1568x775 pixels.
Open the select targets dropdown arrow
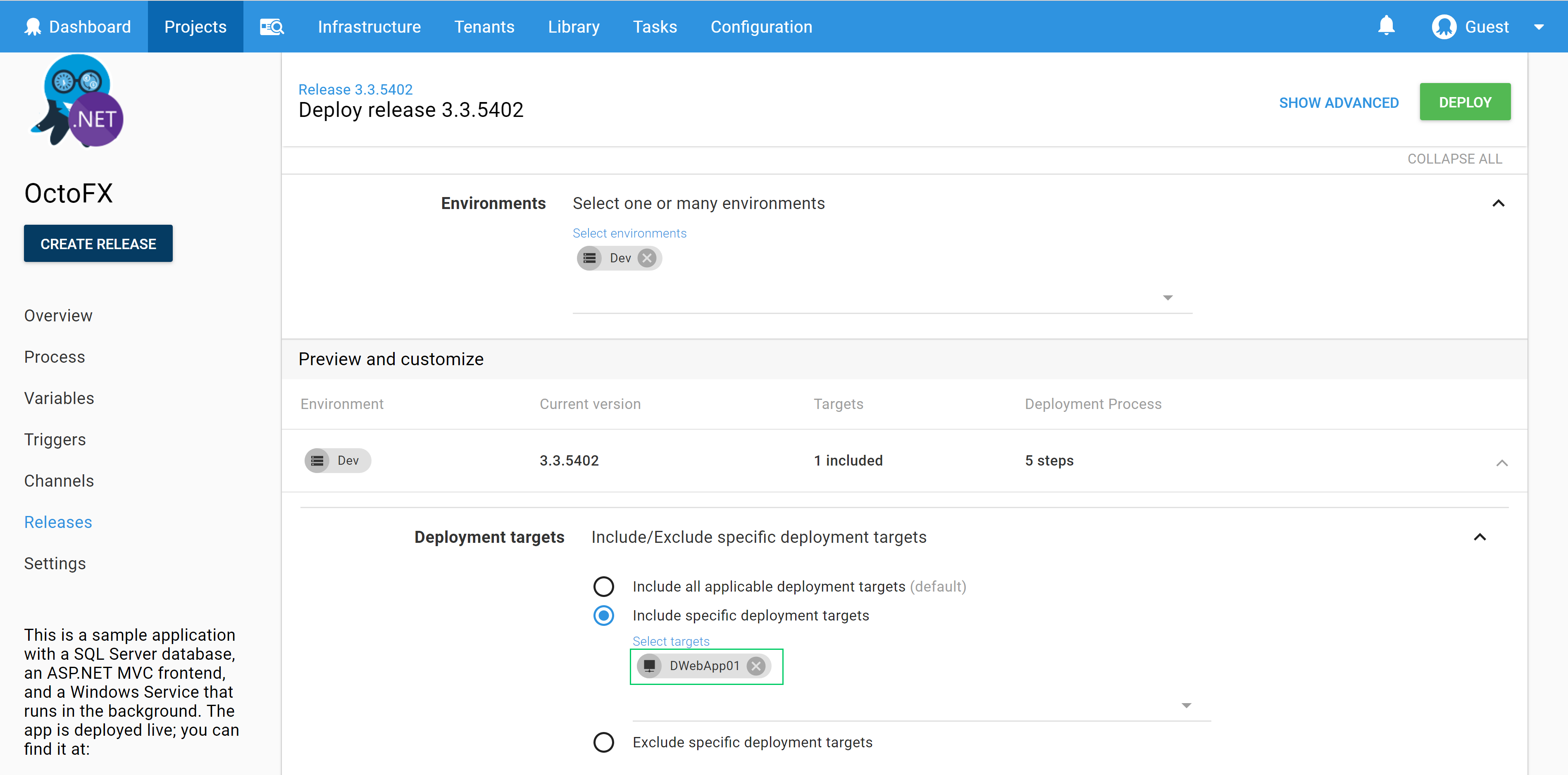click(1187, 705)
